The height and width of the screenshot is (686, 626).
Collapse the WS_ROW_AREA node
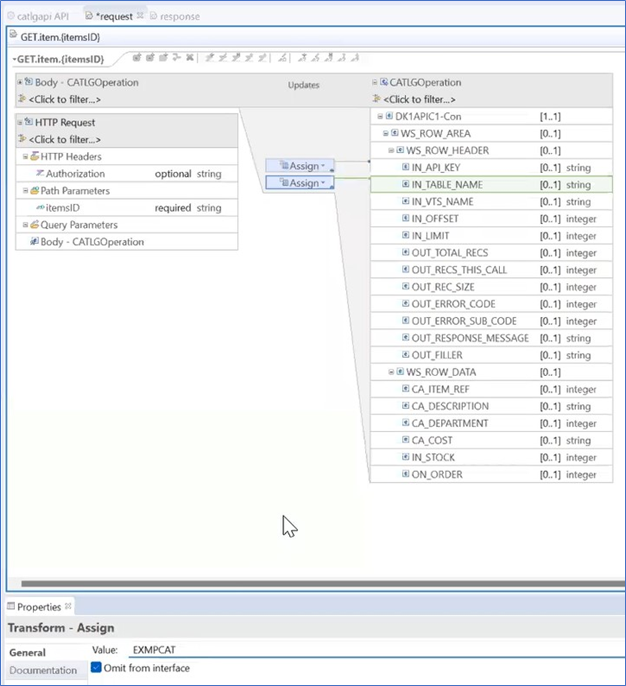(x=385, y=133)
